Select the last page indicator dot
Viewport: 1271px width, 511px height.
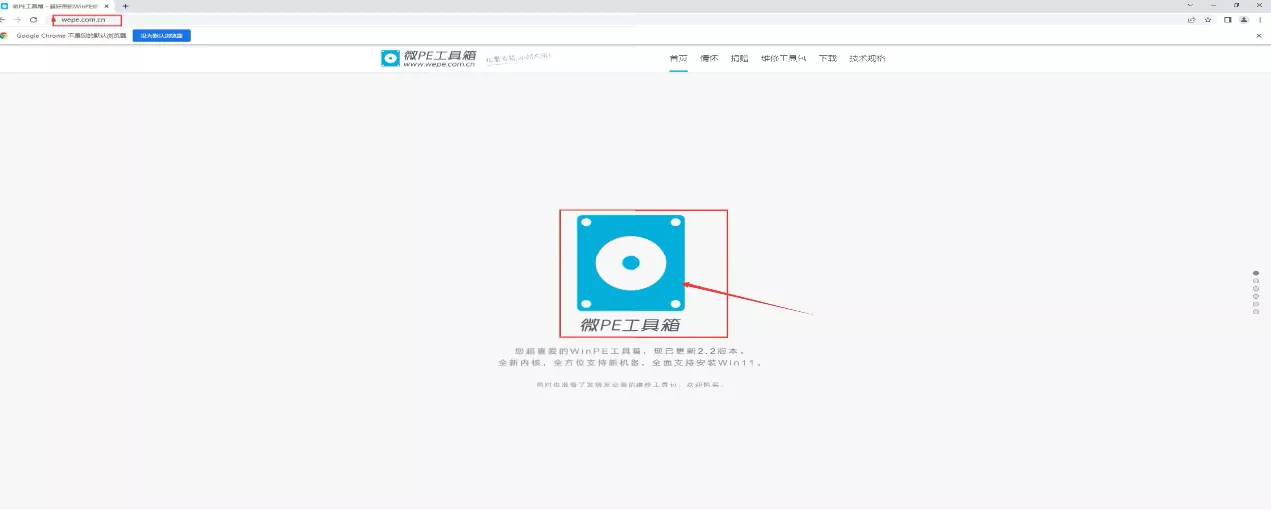point(1256,312)
